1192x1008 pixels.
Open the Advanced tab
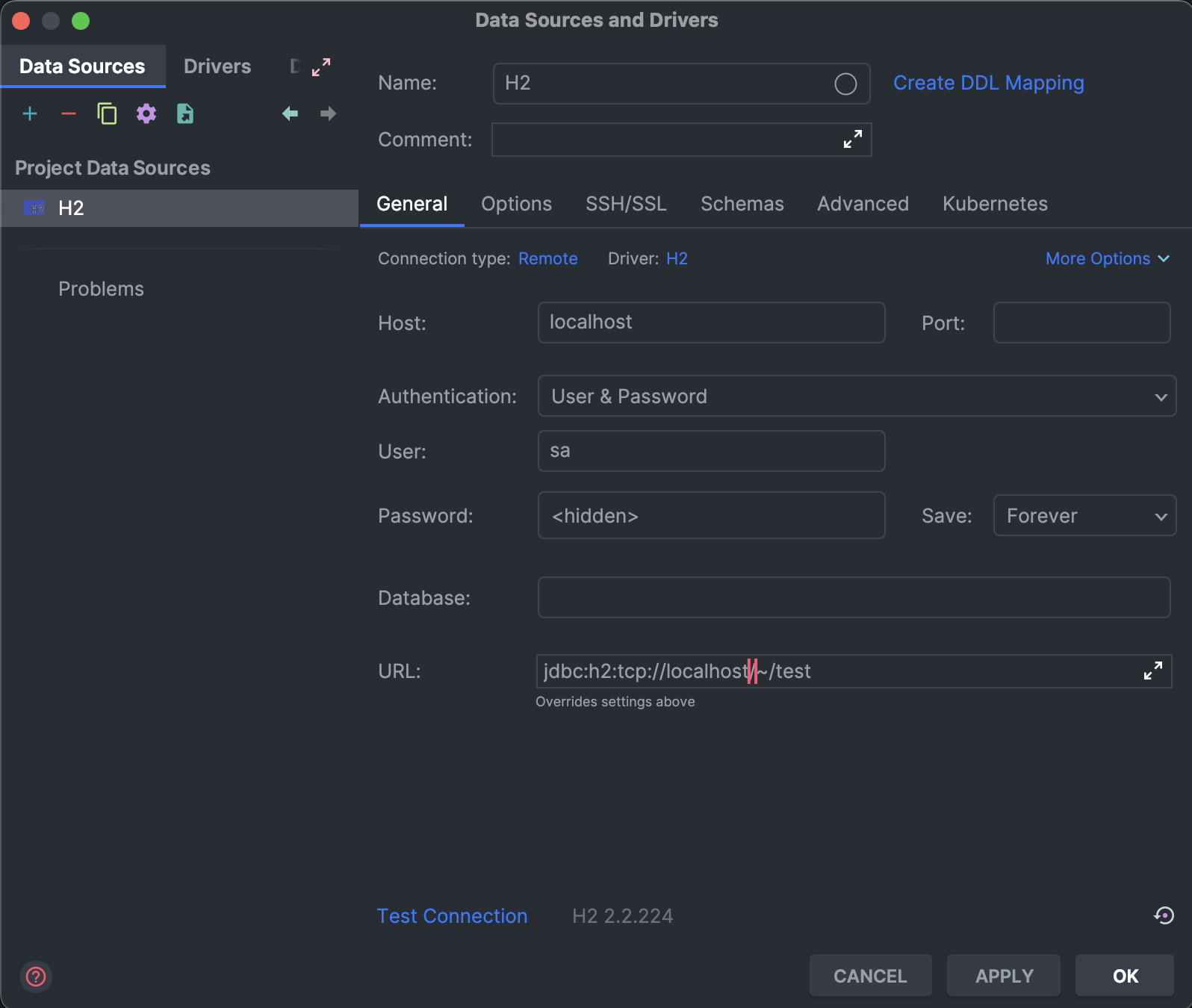point(863,204)
